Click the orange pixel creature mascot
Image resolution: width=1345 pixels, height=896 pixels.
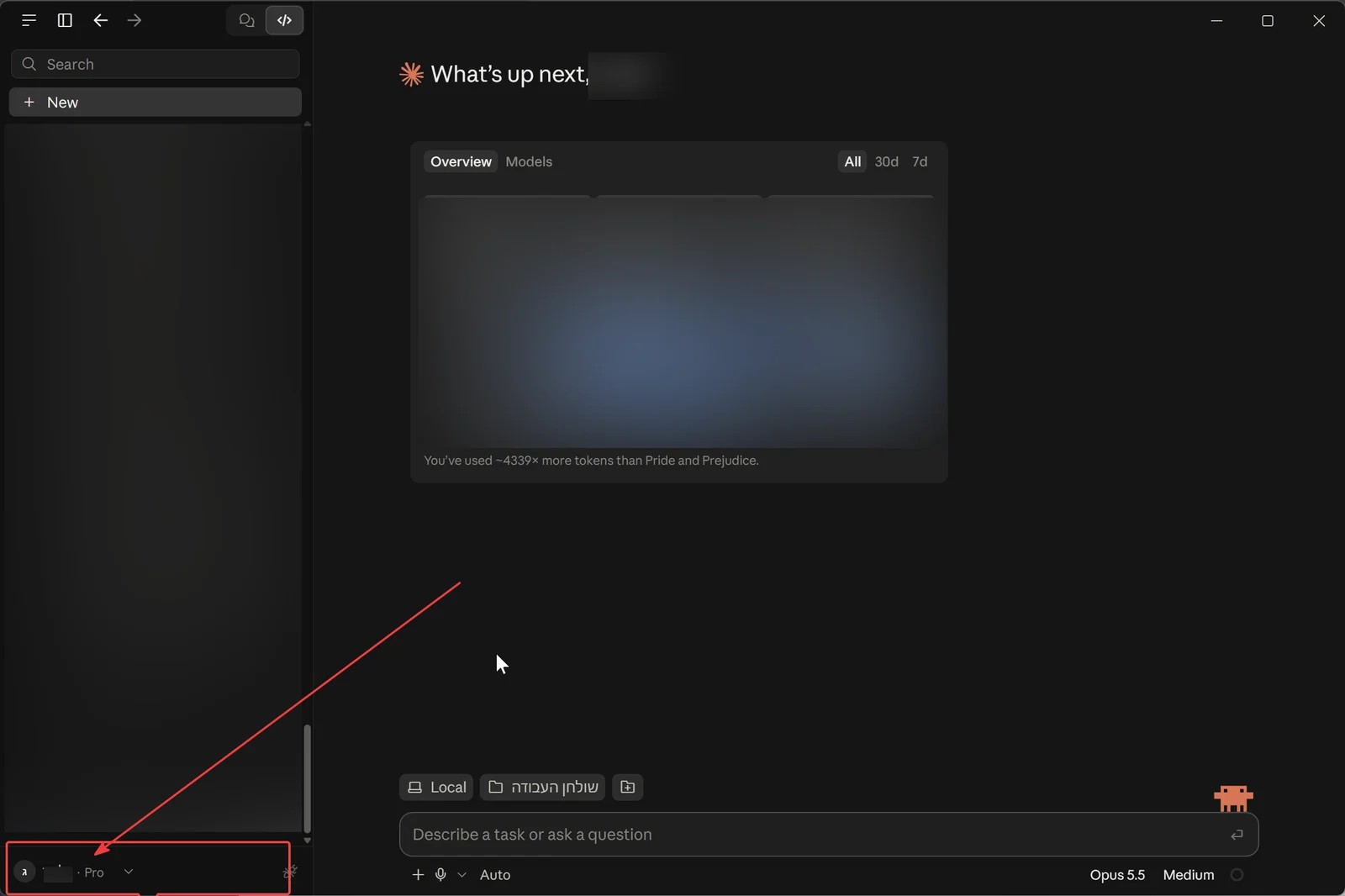point(1233,798)
